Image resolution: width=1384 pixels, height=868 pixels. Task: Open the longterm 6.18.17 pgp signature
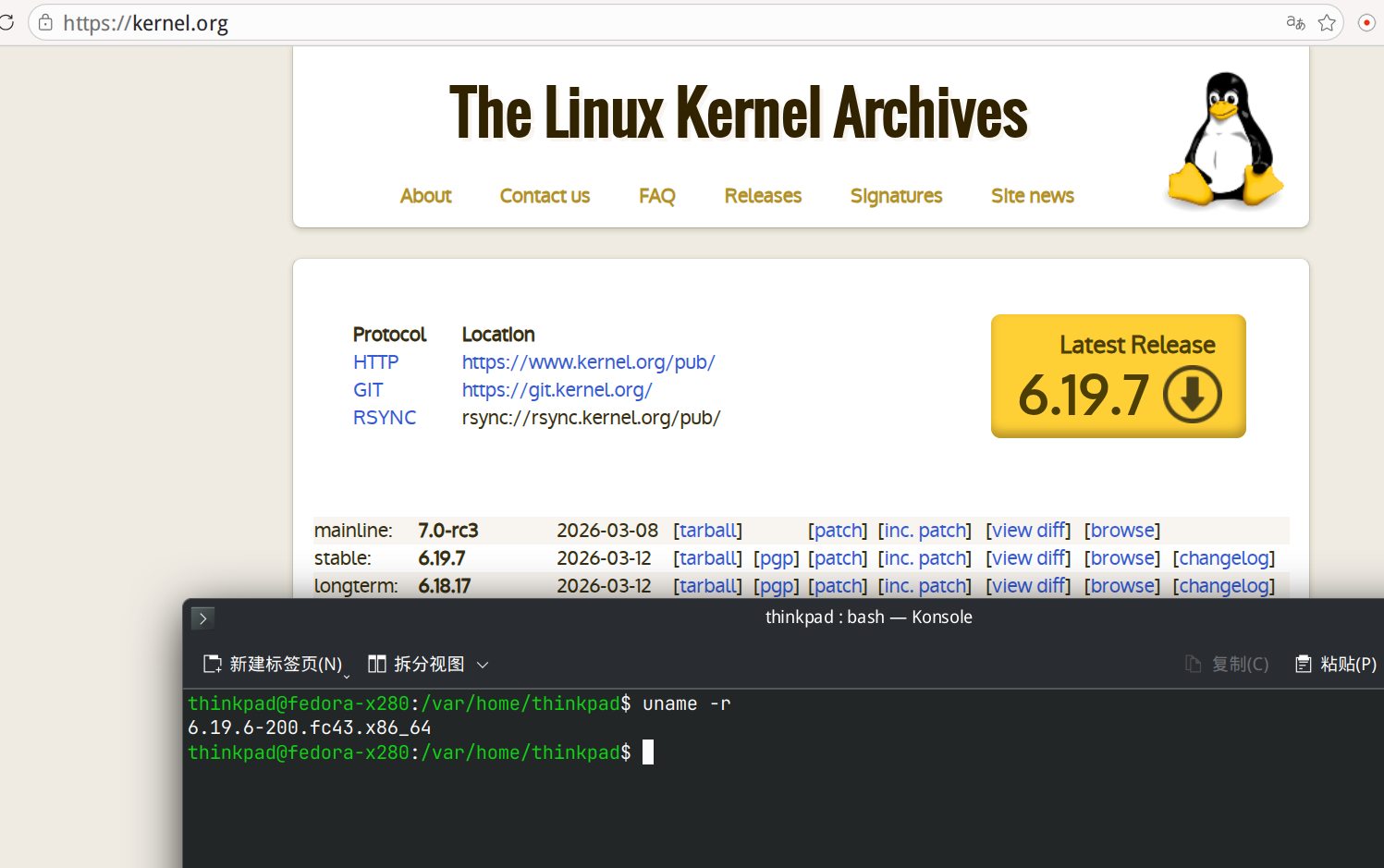point(777,586)
